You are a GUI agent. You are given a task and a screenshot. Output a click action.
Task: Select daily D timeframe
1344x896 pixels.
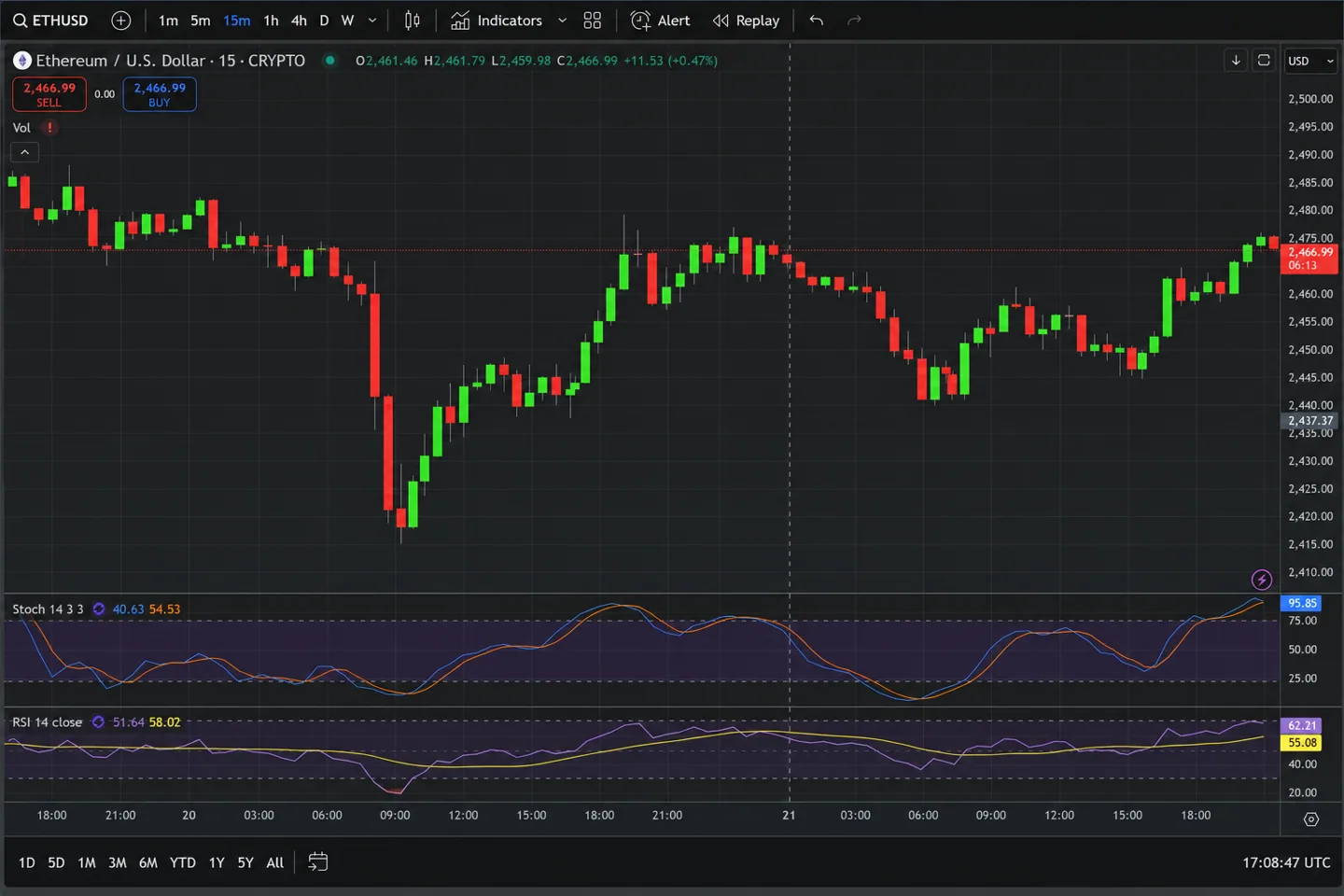(x=324, y=21)
